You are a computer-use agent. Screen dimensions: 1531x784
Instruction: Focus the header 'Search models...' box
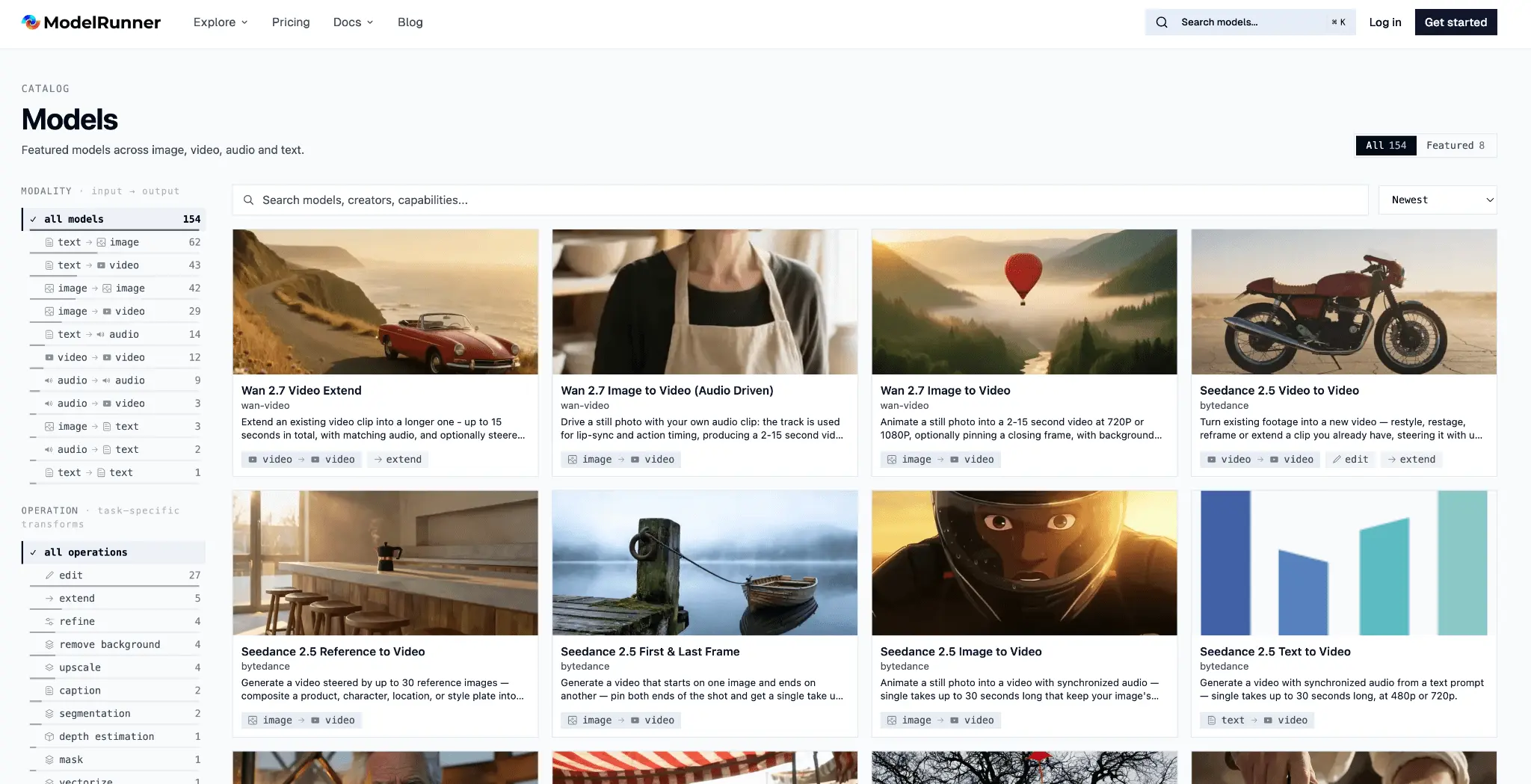click(x=1250, y=22)
